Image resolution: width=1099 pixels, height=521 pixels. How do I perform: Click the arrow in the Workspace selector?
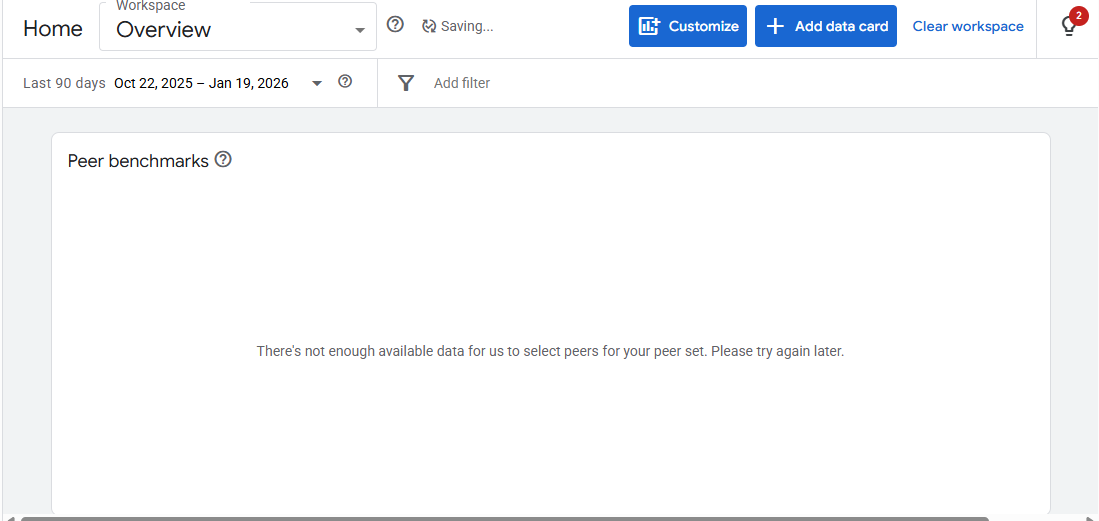pyautogui.click(x=360, y=30)
